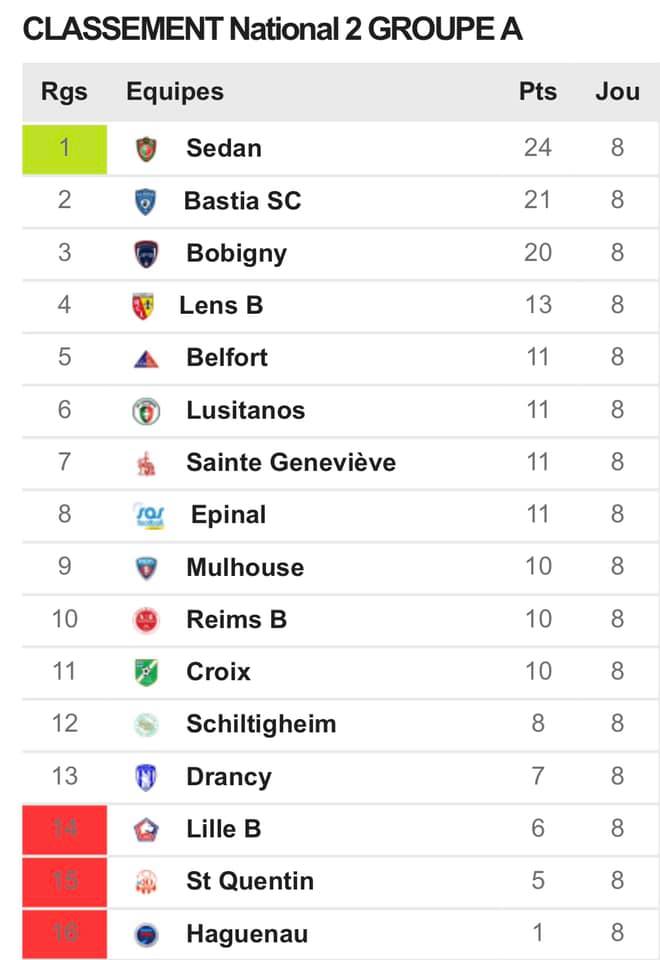Click the Bastia SC club logo

pos(146,201)
